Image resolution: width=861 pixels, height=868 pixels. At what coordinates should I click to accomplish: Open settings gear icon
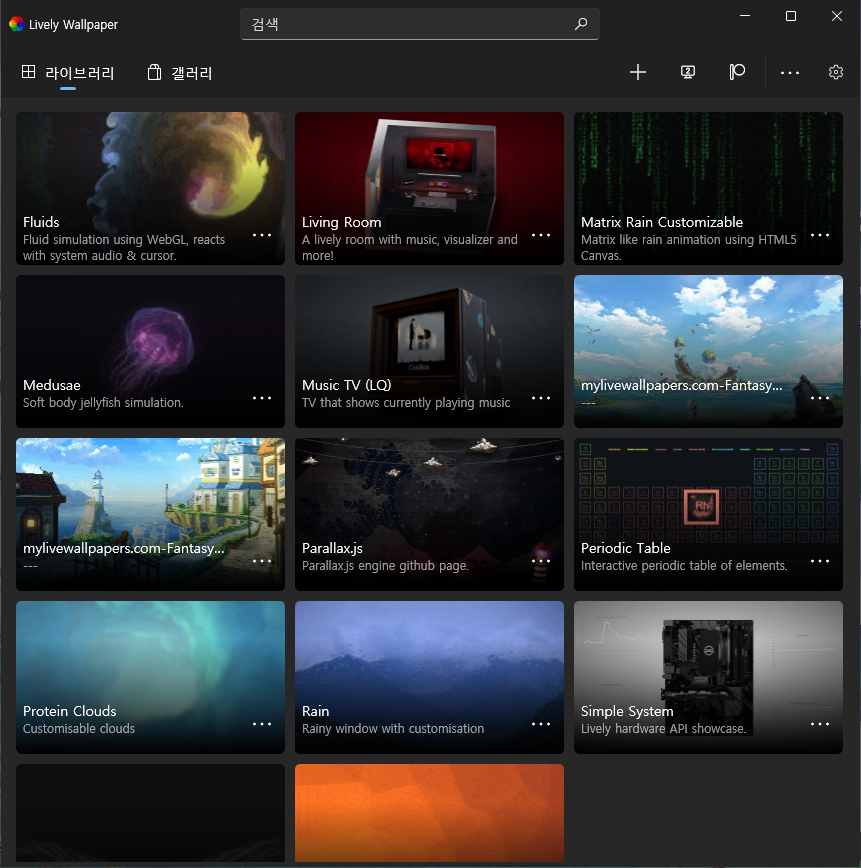point(836,72)
